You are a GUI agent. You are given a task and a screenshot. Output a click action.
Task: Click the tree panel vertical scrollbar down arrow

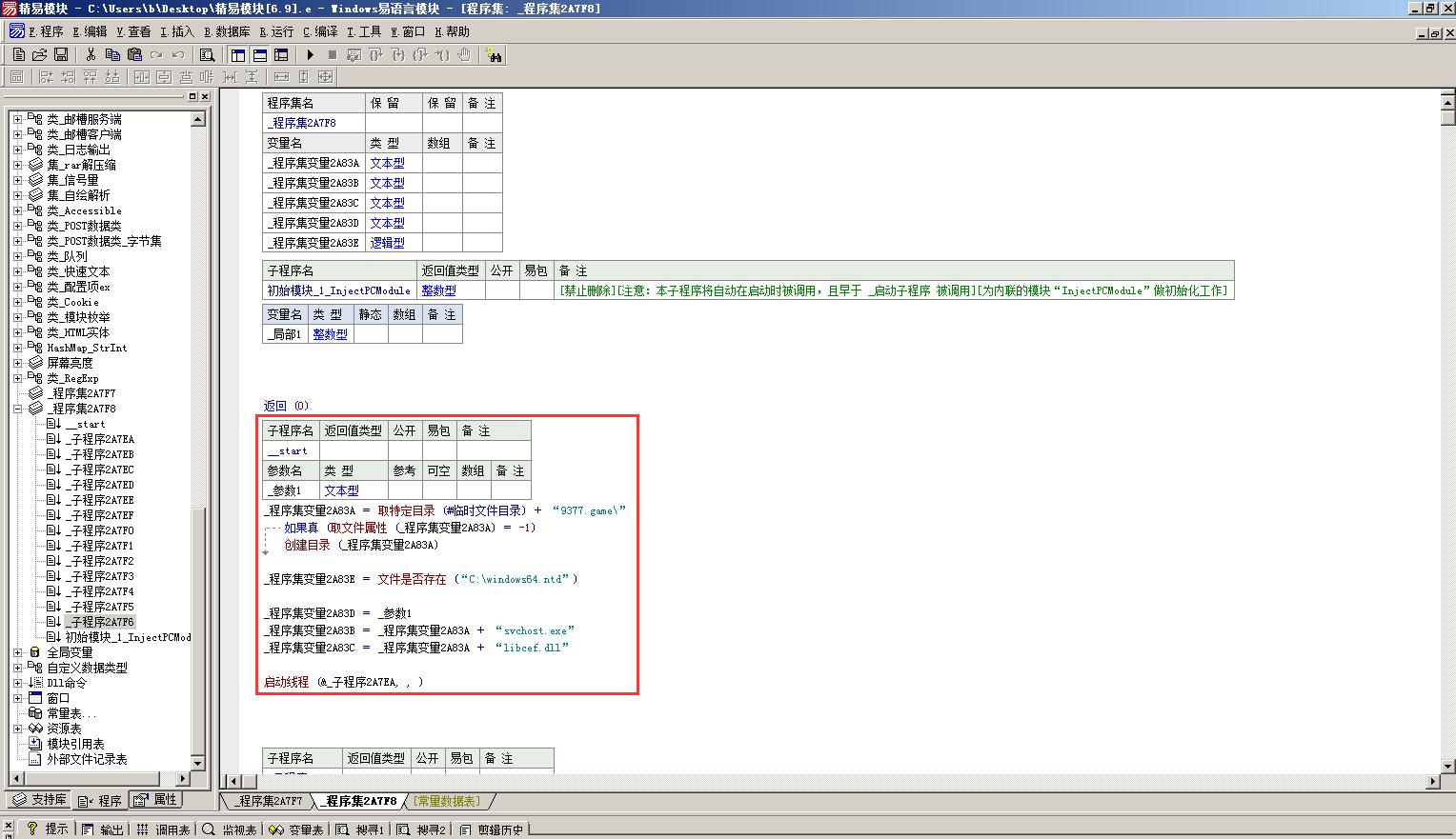pos(198,763)
